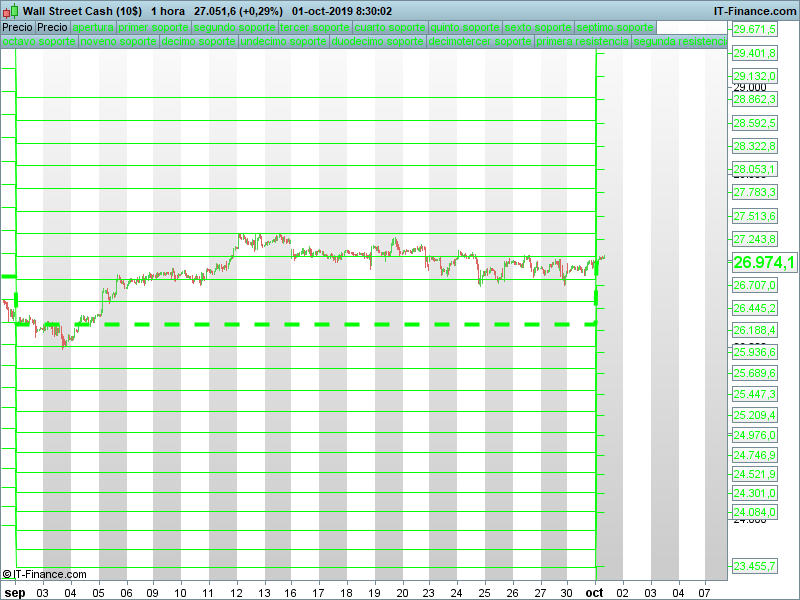
Task: Select the apertura indicator label
Action: click(x=93, y=28)
